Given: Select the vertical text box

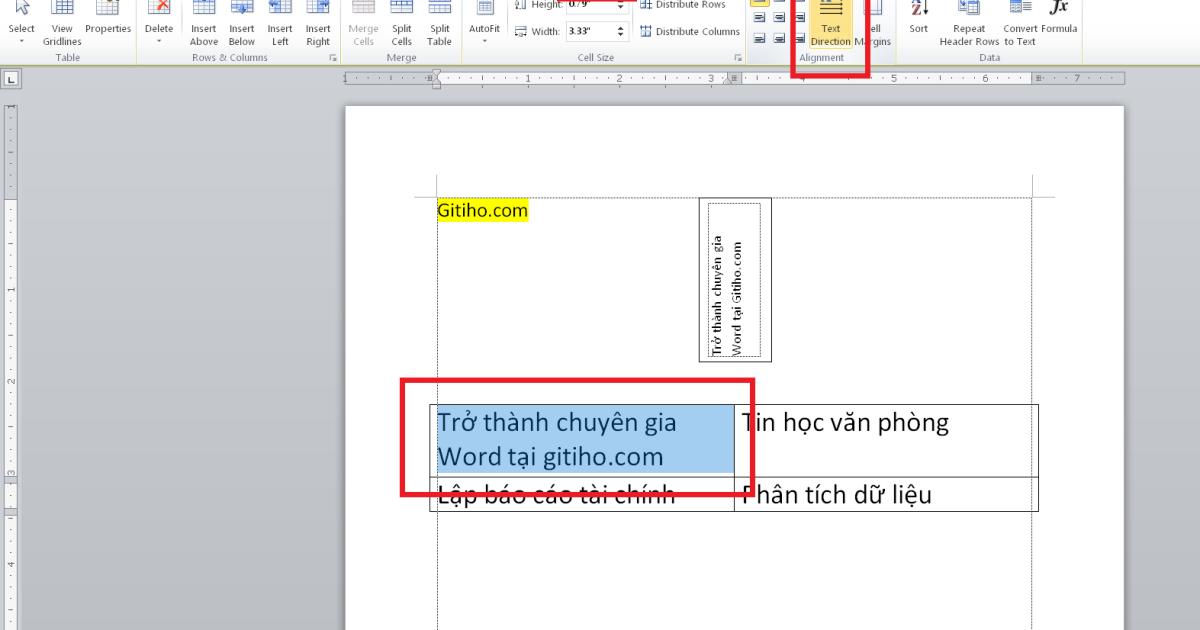Looking at the screenshot, I should (735, 280).
